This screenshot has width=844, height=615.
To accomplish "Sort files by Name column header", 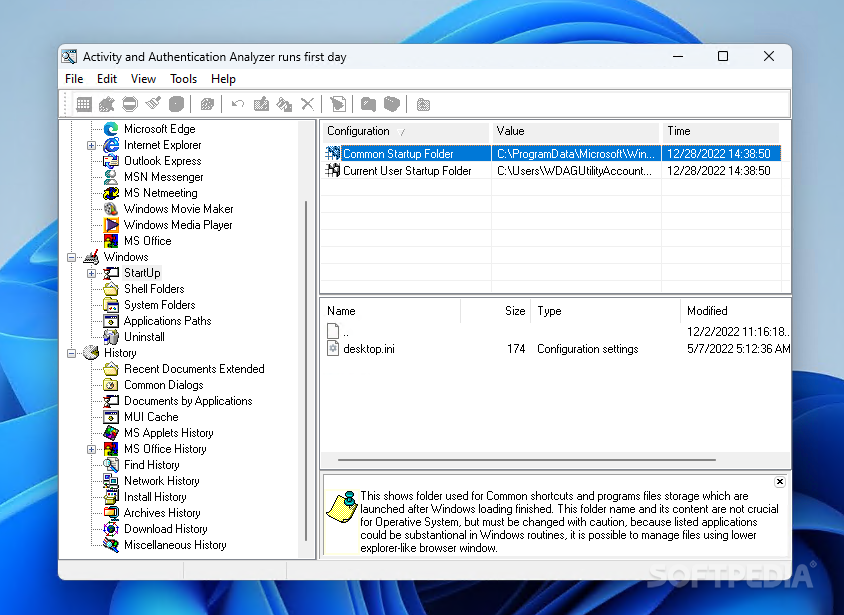I will coord(391,311).
